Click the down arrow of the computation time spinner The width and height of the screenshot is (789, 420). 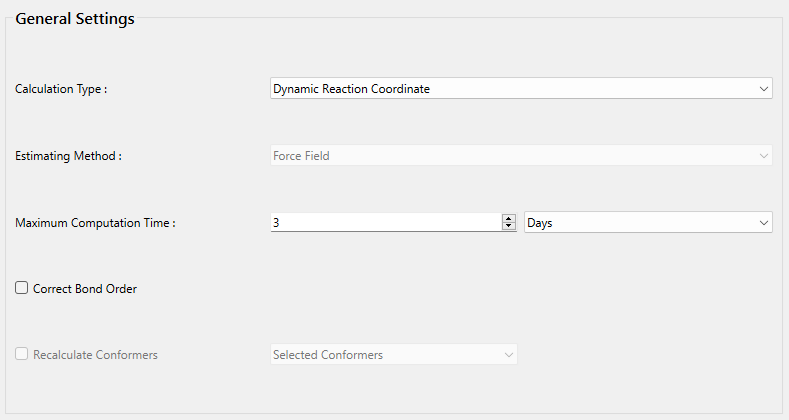point(509,226)
